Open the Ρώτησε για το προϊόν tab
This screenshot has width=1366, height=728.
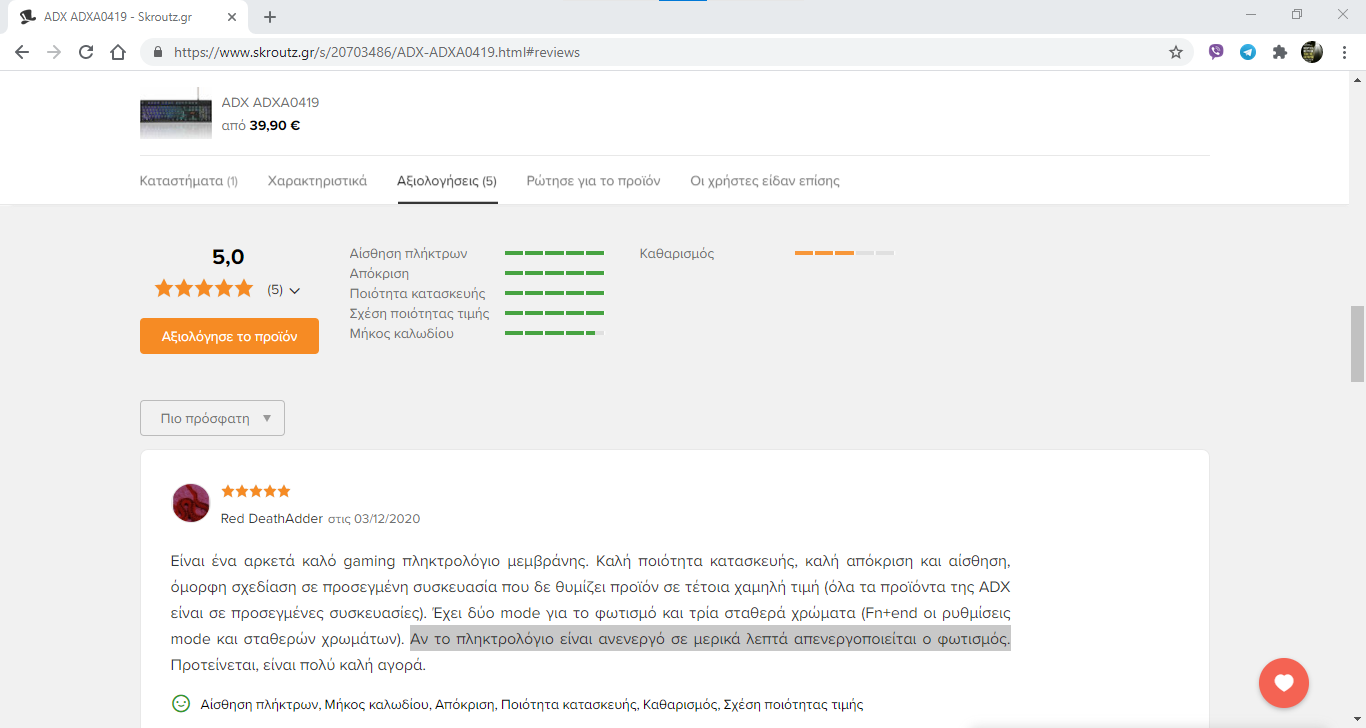(x=594, y=181)
